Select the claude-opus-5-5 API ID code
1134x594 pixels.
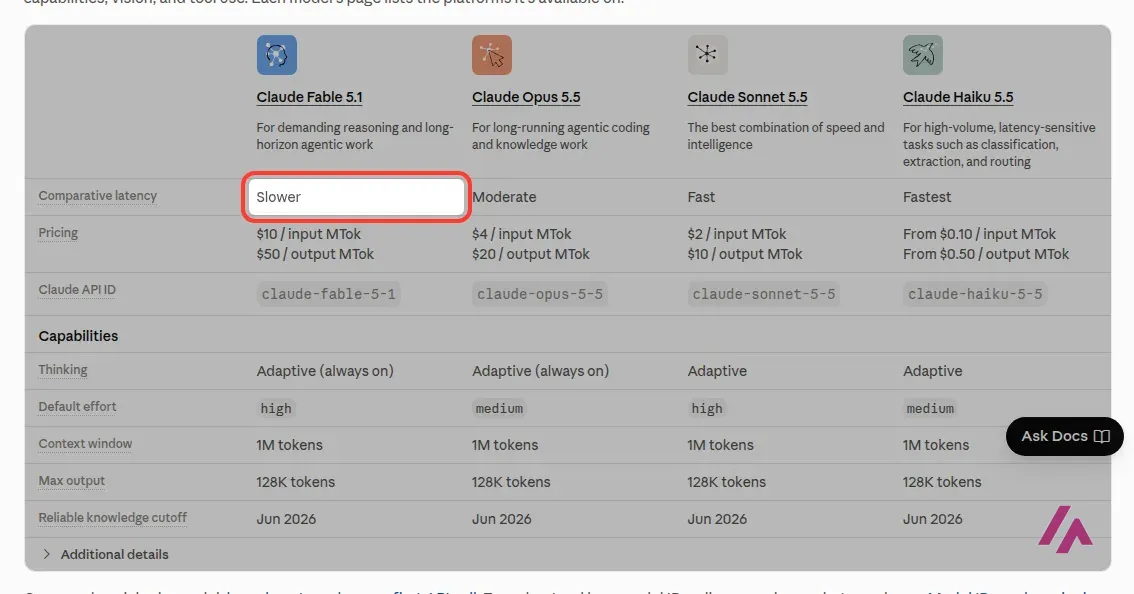pyautogui.click(x=540, y=294)
